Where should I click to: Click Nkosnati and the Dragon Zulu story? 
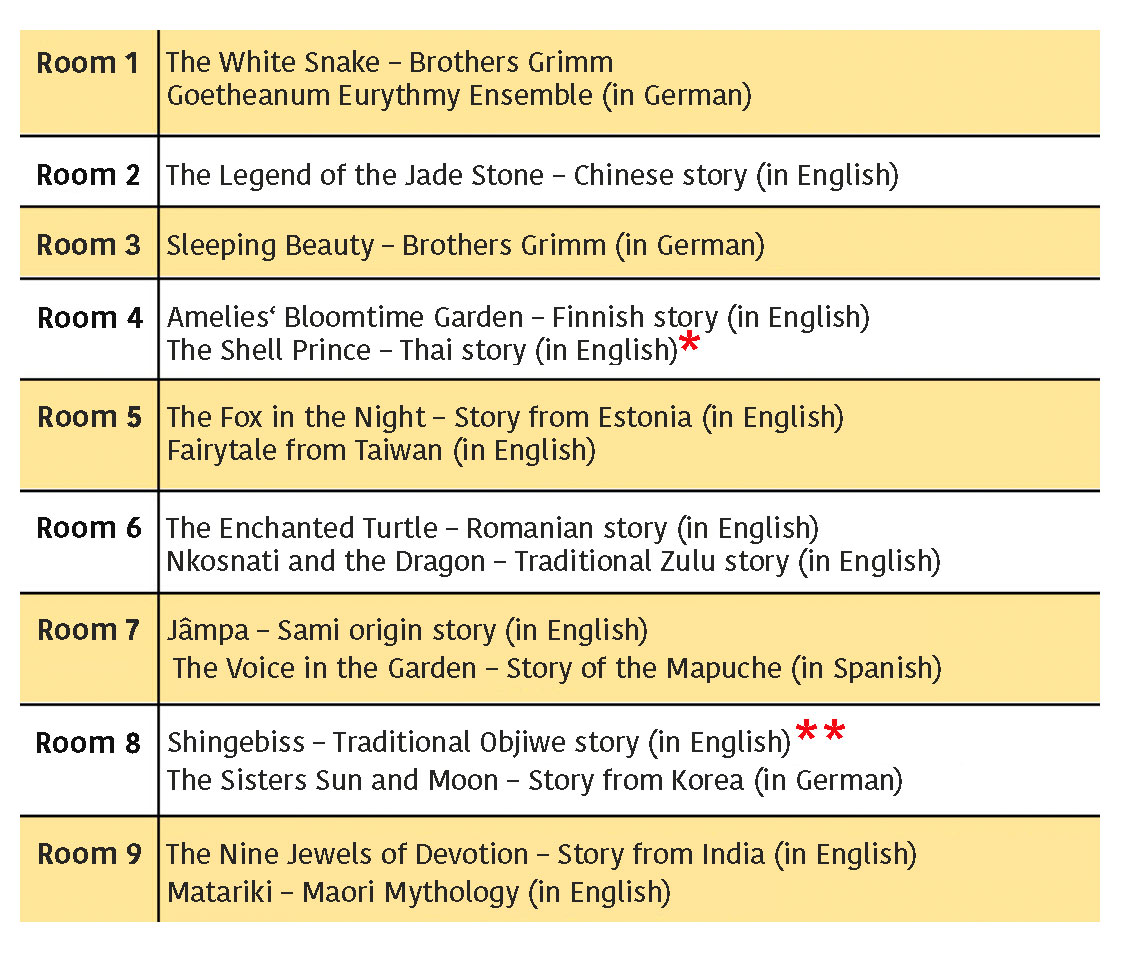(x=553, y=561)
